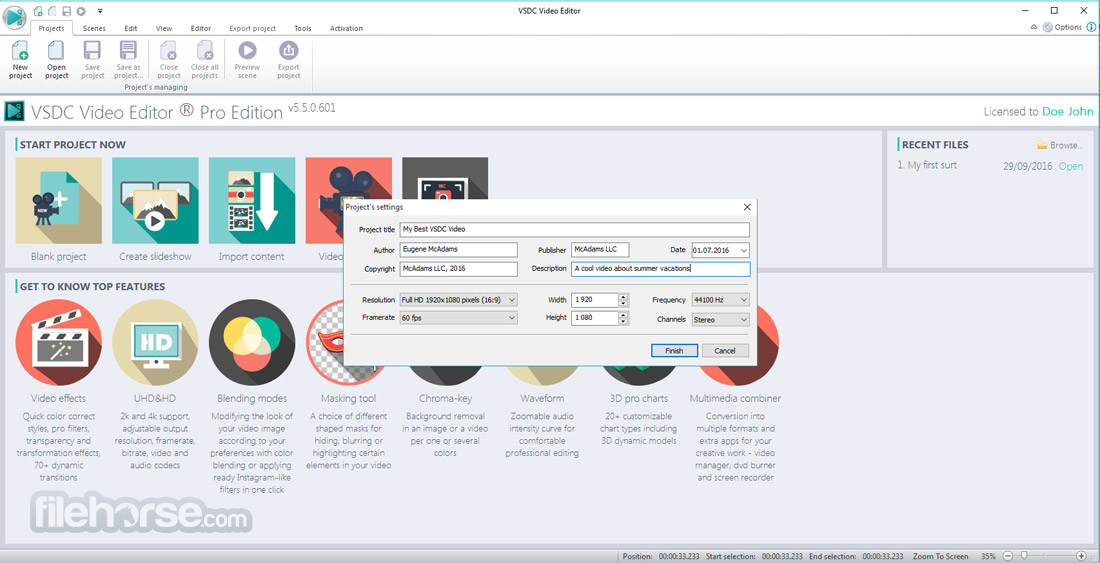Click the zoom in plus icon

pyautogui.click(x=1080, y=556)
